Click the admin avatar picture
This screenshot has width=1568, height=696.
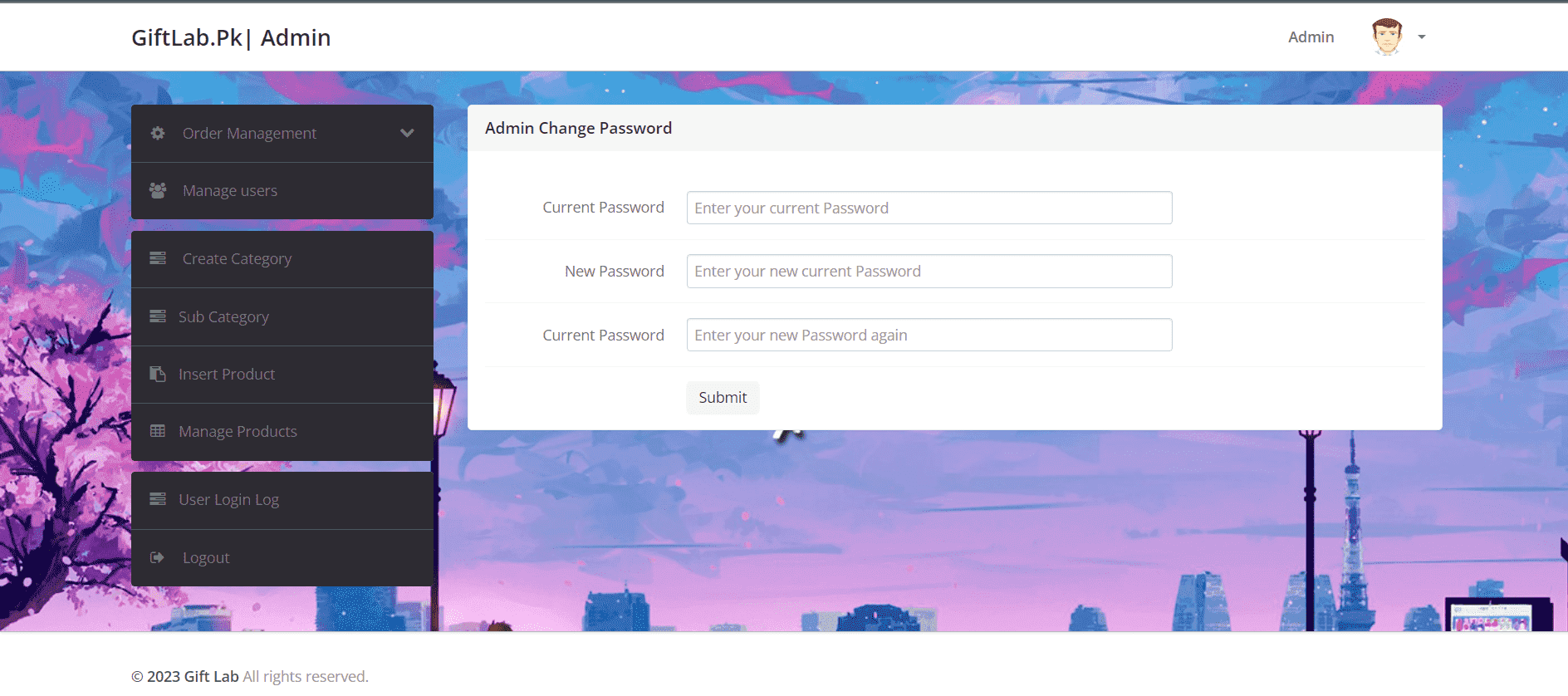pyautogui.click(x=1387, y=37)
